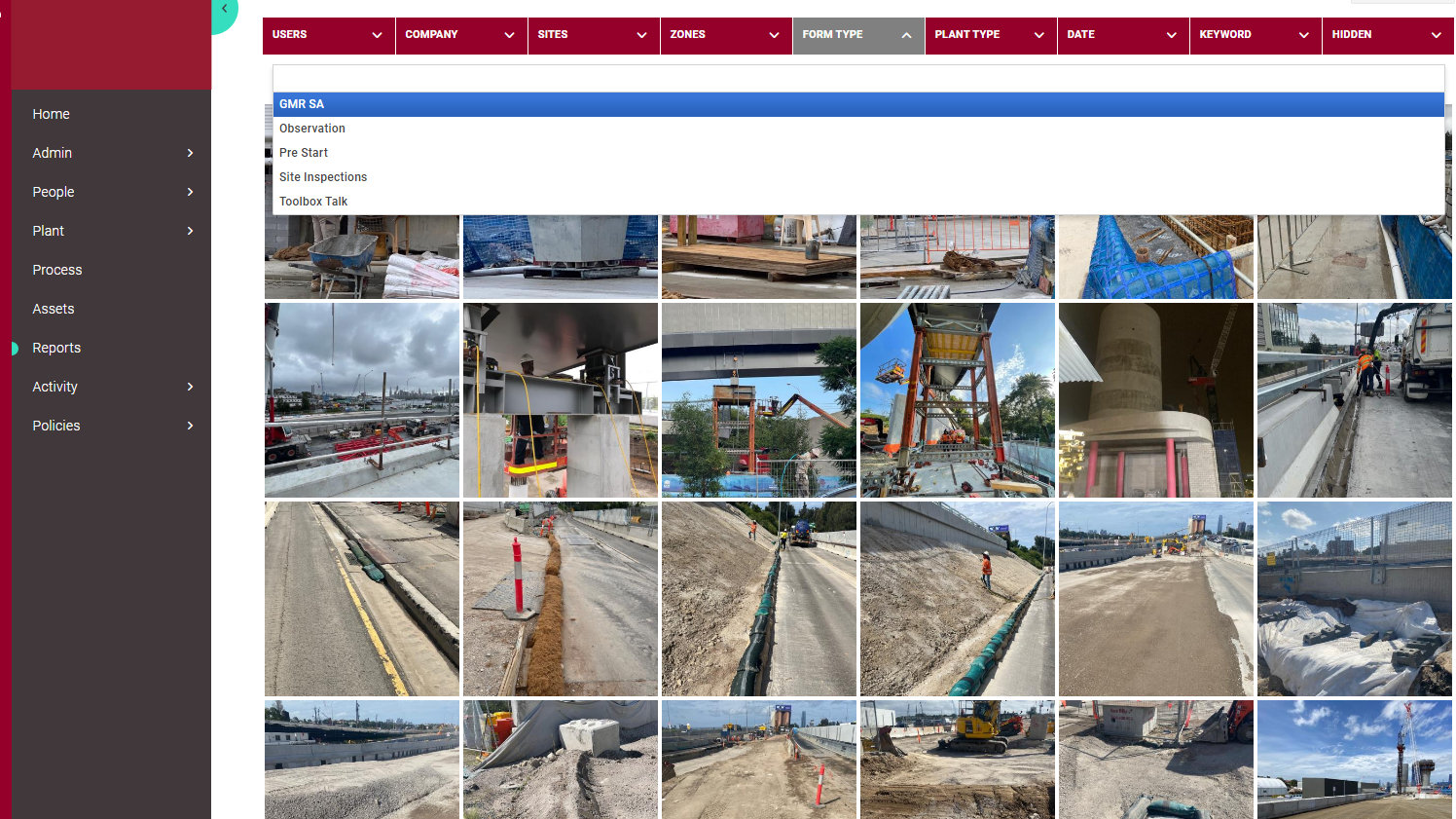Screen dimensions: 1456x819
Task: Open the wheelbarrow photo thumbnail
Action: click(362, 257)
